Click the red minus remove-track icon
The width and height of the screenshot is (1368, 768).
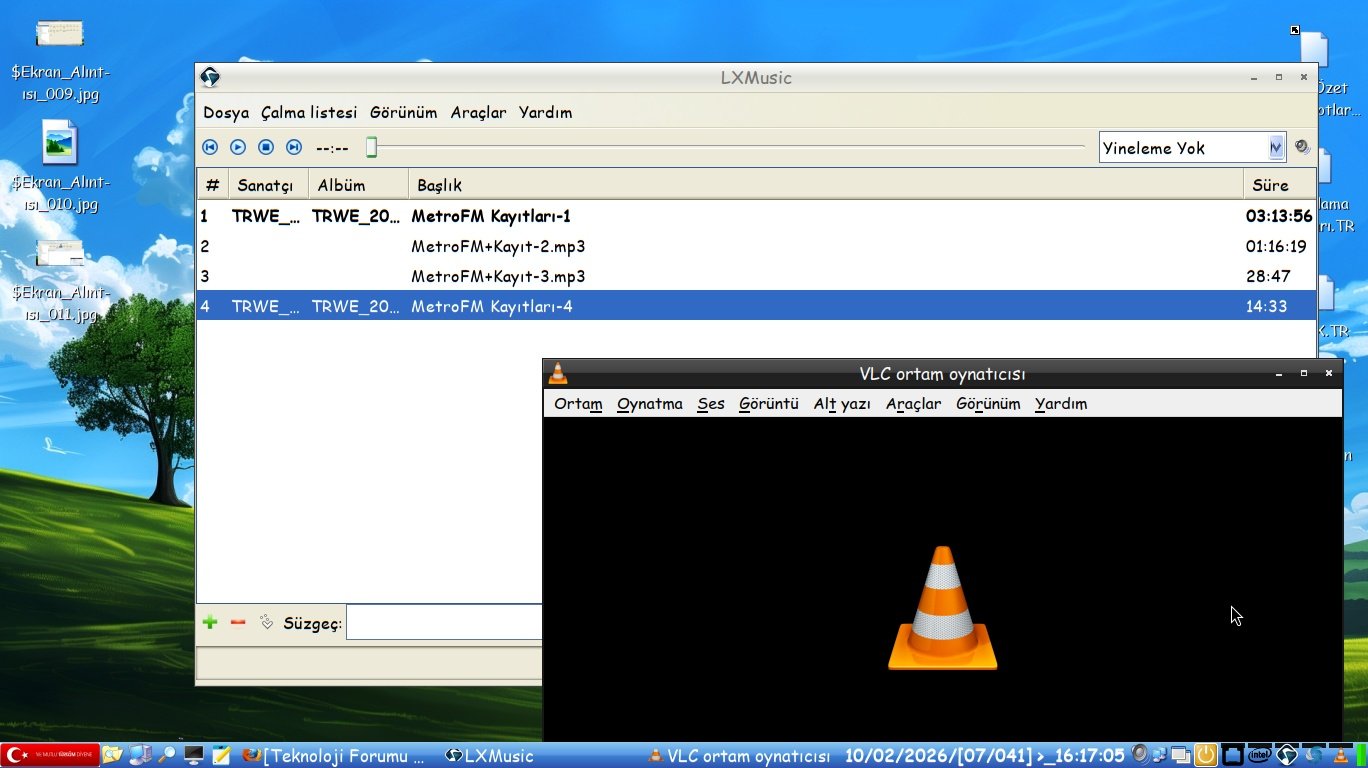pyautogui.click(x=238, y=622)
